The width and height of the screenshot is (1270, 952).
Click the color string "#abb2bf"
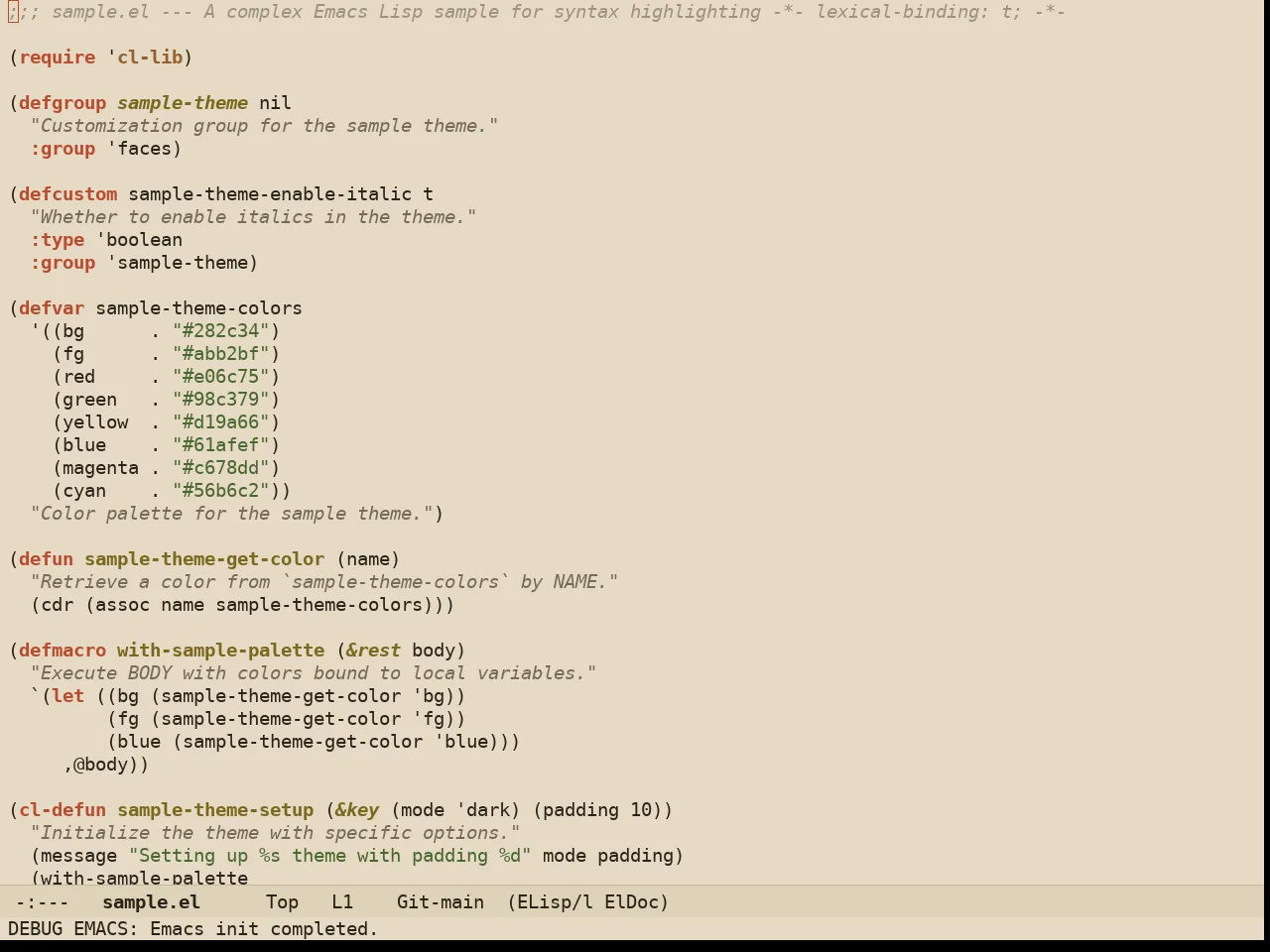[x=221, y=354]
